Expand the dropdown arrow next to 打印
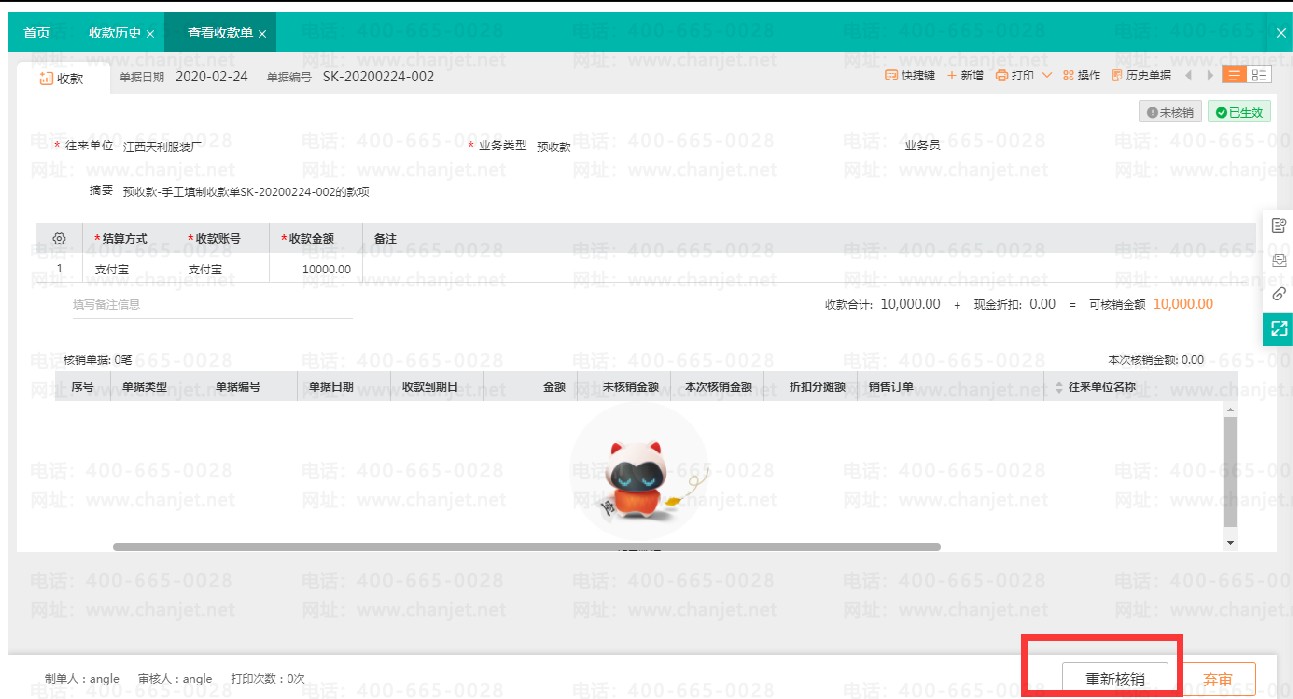1293x699 pixels. (x=1047, y=76)
